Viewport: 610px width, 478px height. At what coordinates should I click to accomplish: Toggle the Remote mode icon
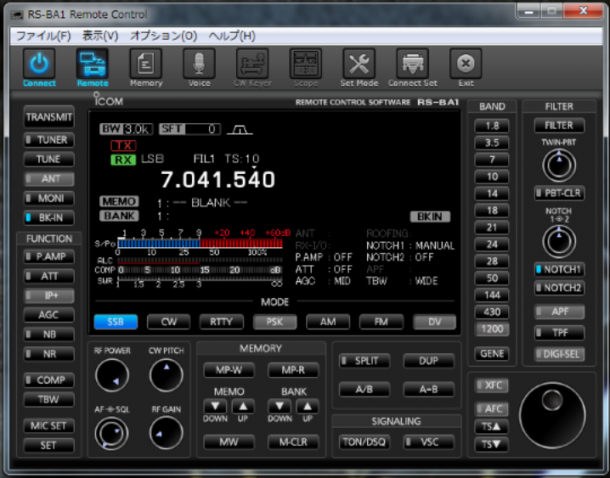[x=92, y=63]
